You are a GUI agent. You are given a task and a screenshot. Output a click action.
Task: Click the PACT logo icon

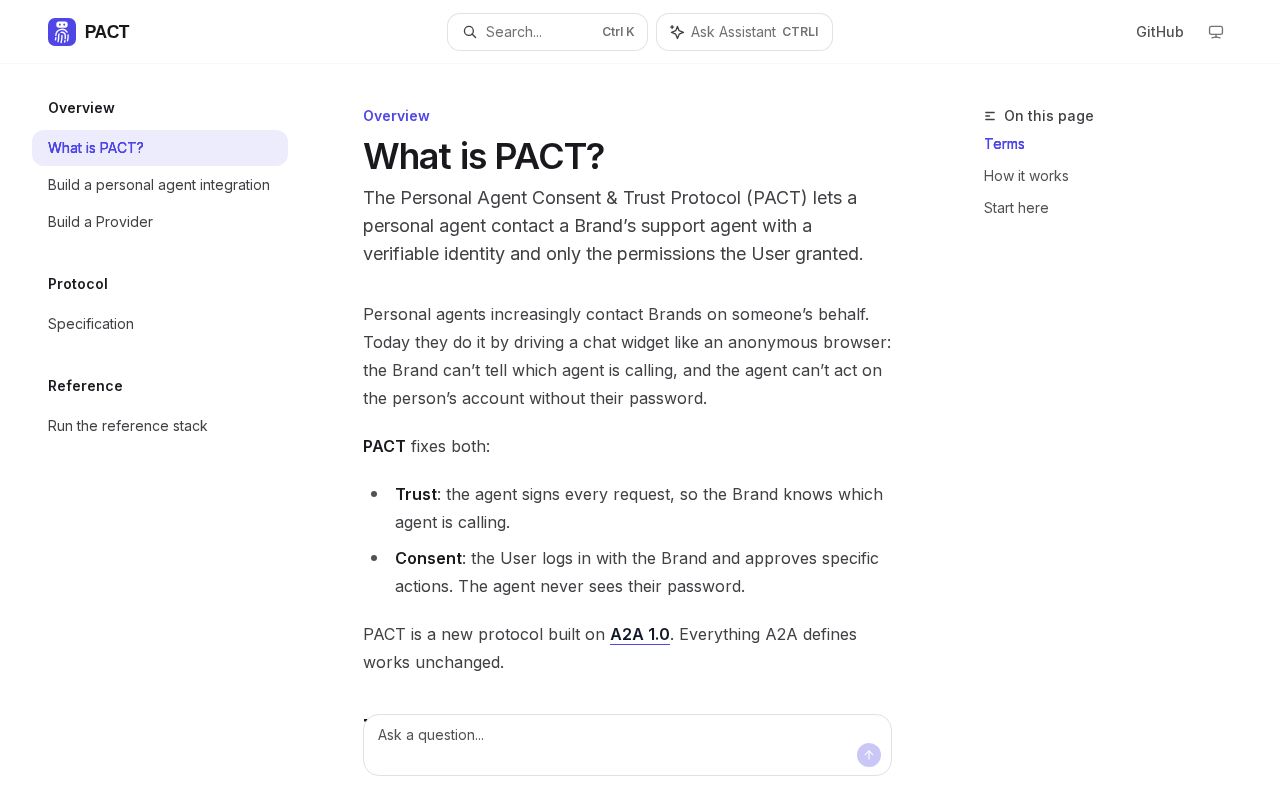(62, 32)
